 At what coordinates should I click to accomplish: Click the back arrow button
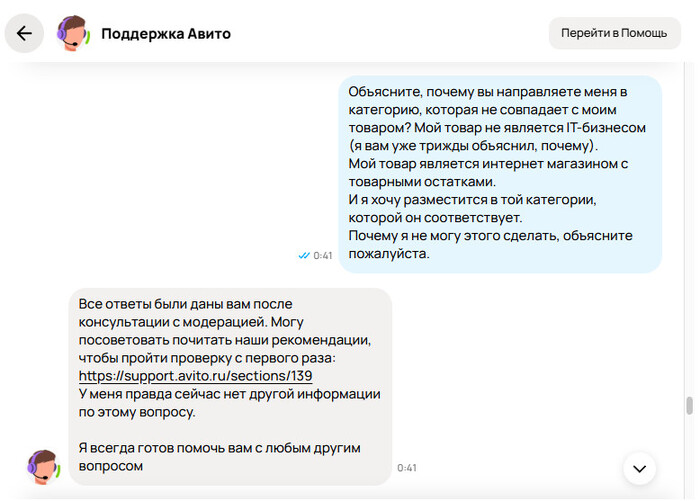click(x=25, y=33)
